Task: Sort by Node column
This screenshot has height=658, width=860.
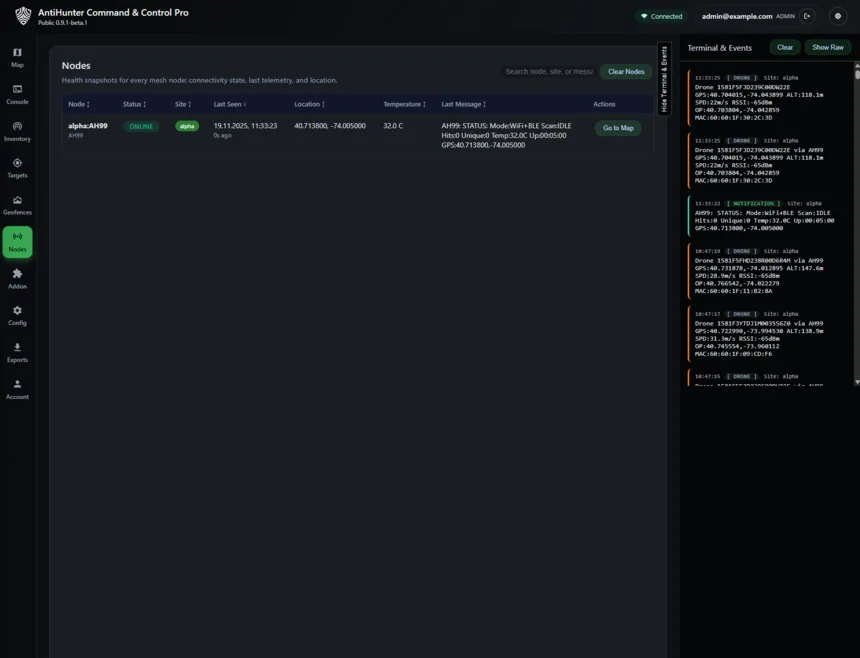Action: click(x=79, y=104)
